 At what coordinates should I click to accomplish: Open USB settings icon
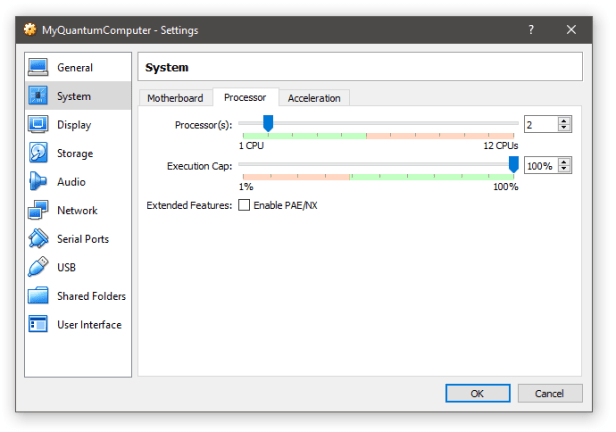[x=39, y=268]
